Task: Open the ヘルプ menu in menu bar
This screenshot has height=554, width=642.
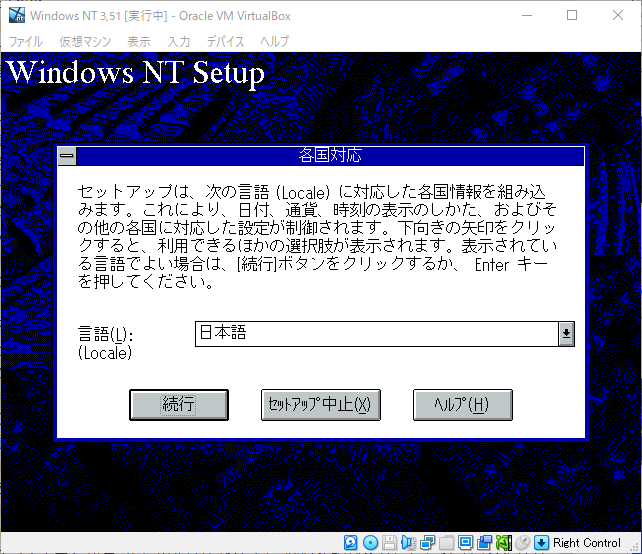Action: pyautogui.click(x=274, y=41)
